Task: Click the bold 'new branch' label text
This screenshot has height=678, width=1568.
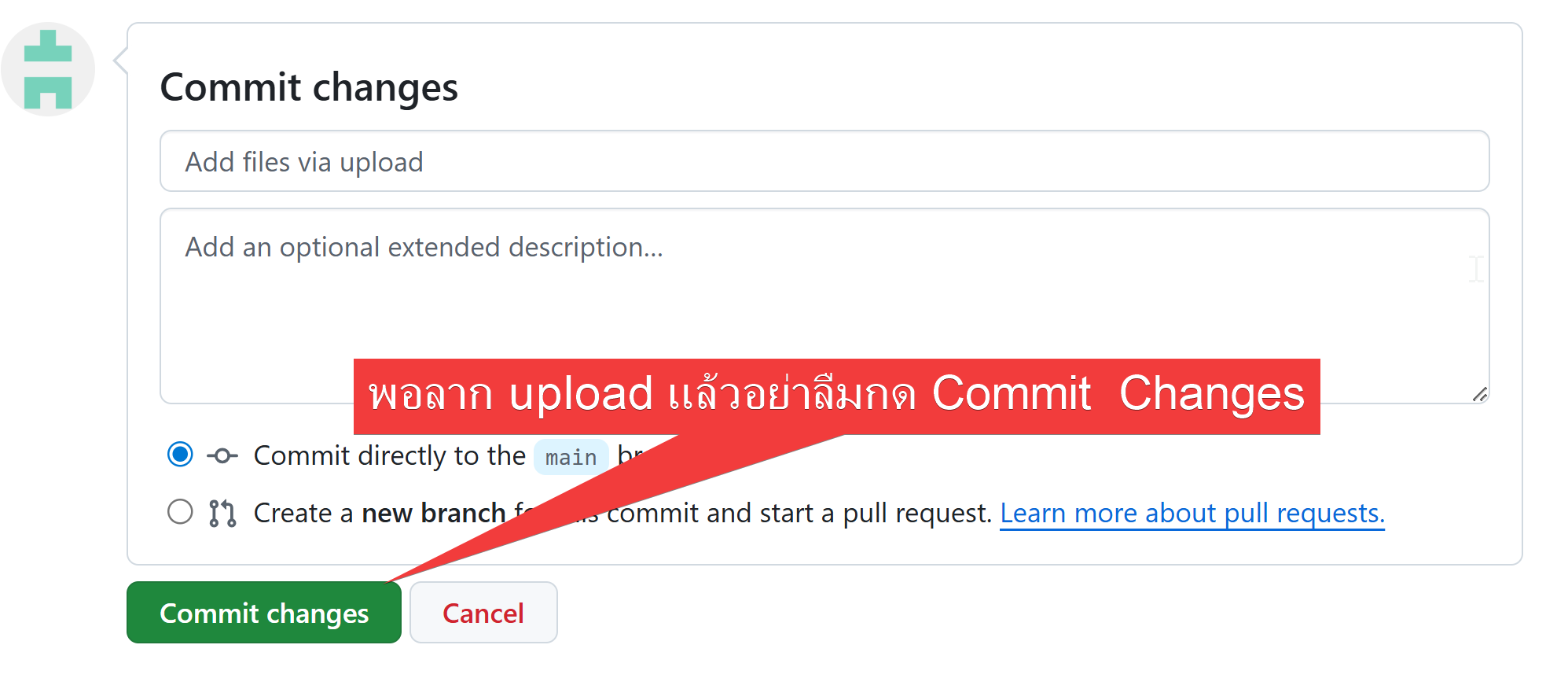Action: (433, 513)
